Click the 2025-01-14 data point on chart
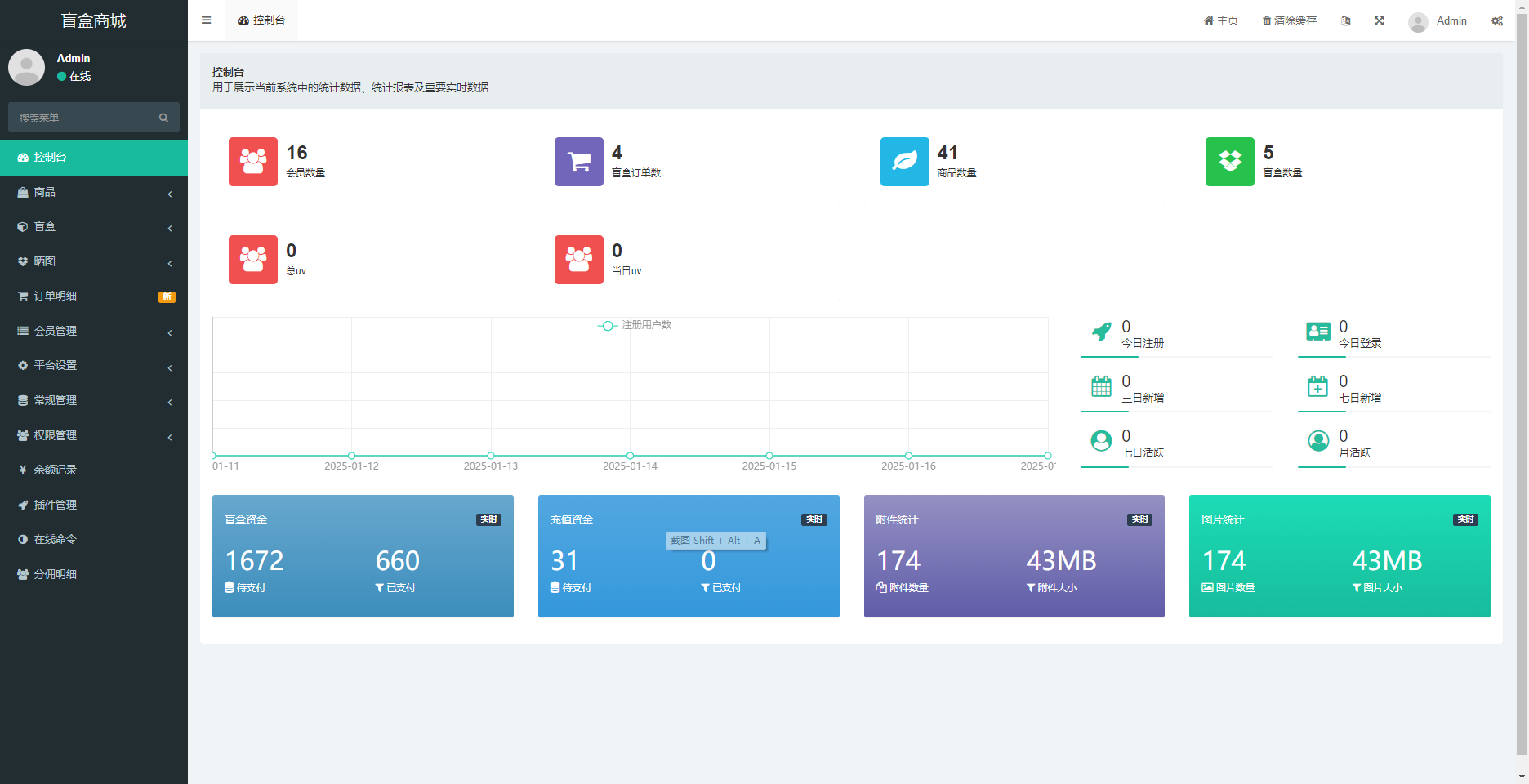This screenshot has width=1529, height=784. pyautogui.click(x=630, y=456)
